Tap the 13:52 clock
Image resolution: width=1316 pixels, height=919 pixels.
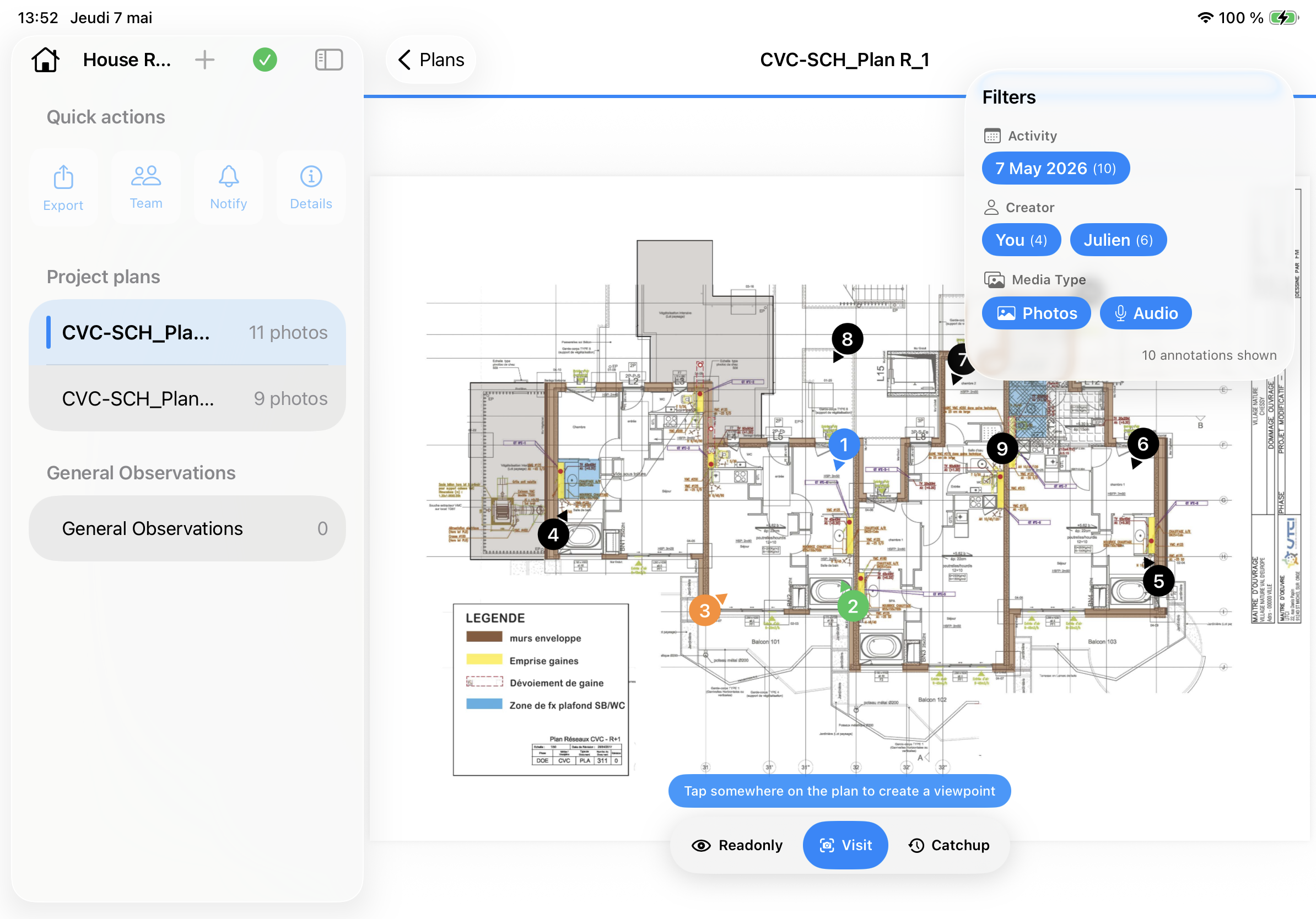(x=38, y=18)
